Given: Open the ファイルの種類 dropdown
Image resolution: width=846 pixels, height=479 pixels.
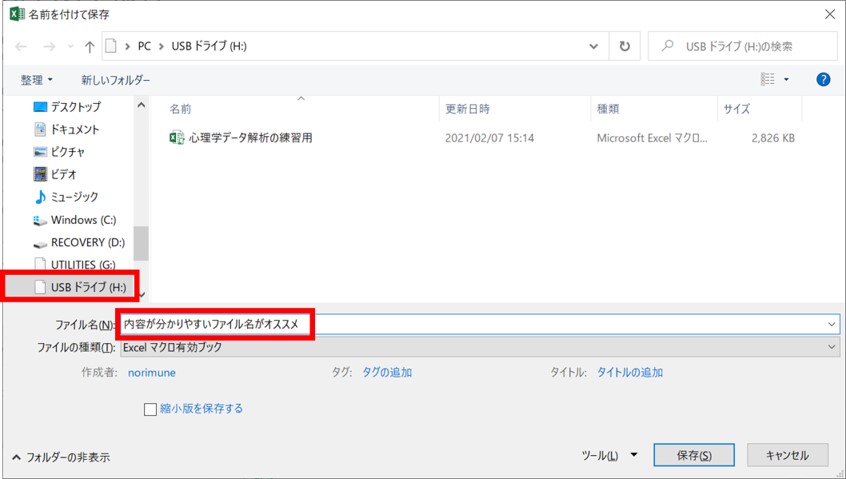Looking at the screenshot, I should point(479,347).
